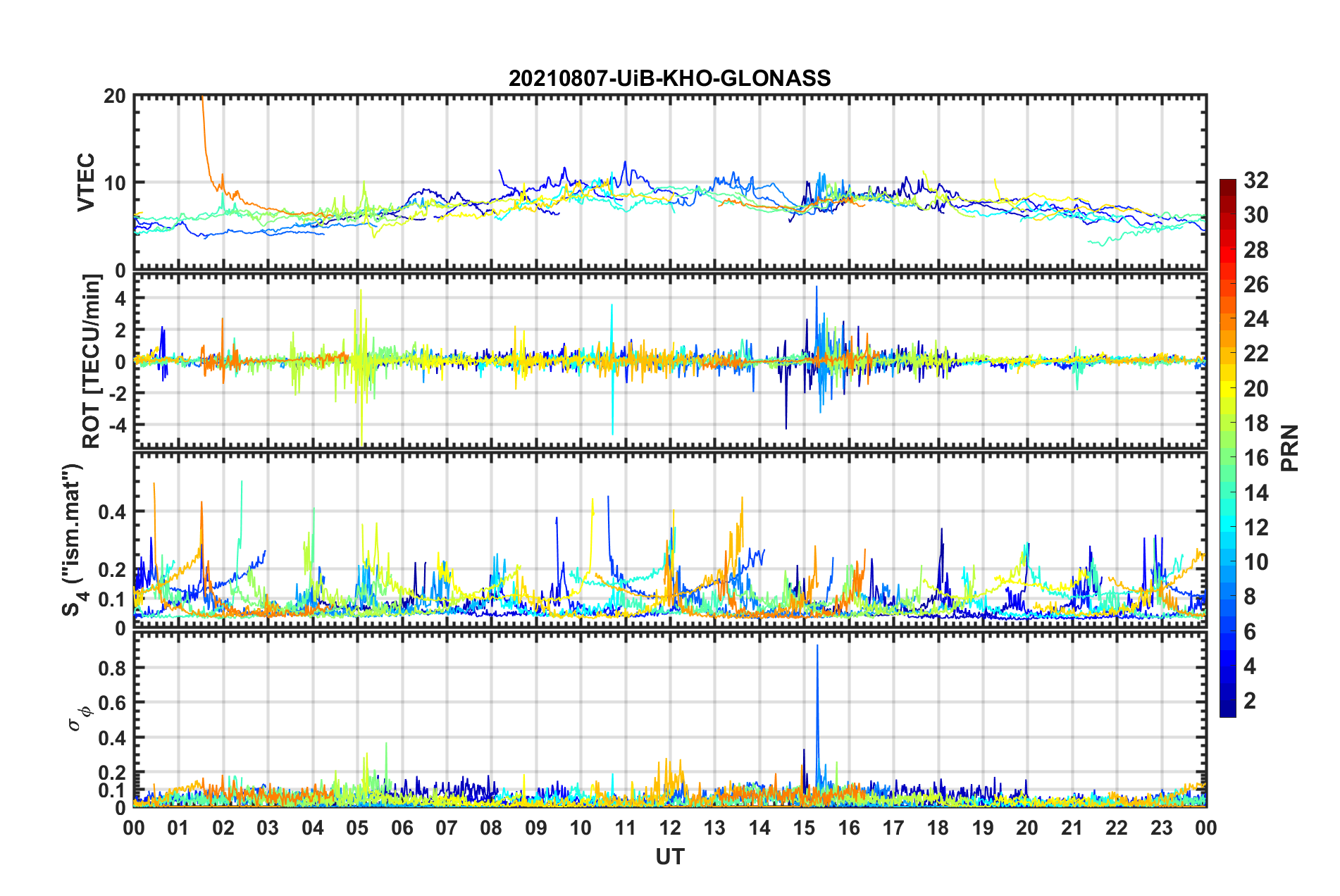
Task: Click the 0.6 tick on the sigma-phi axis
Action: pyautogui.click(x=113, y=703)
